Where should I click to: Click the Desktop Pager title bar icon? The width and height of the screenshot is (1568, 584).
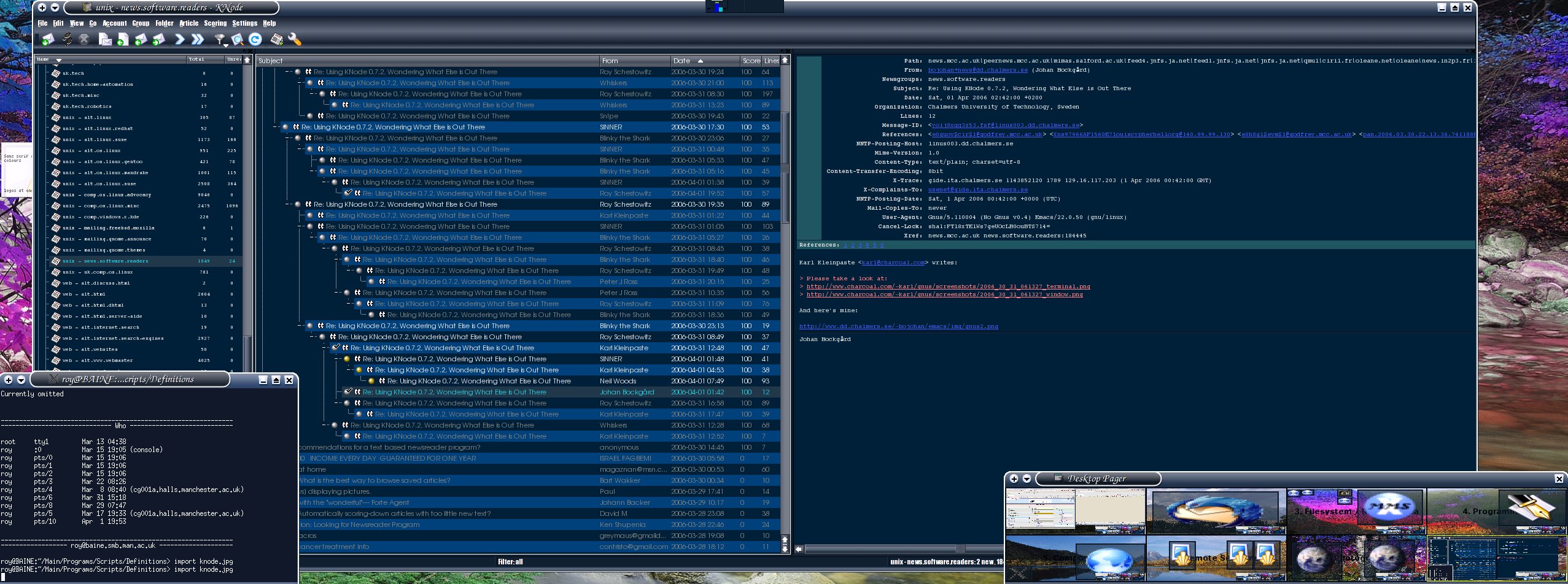tap(1058, 478)
